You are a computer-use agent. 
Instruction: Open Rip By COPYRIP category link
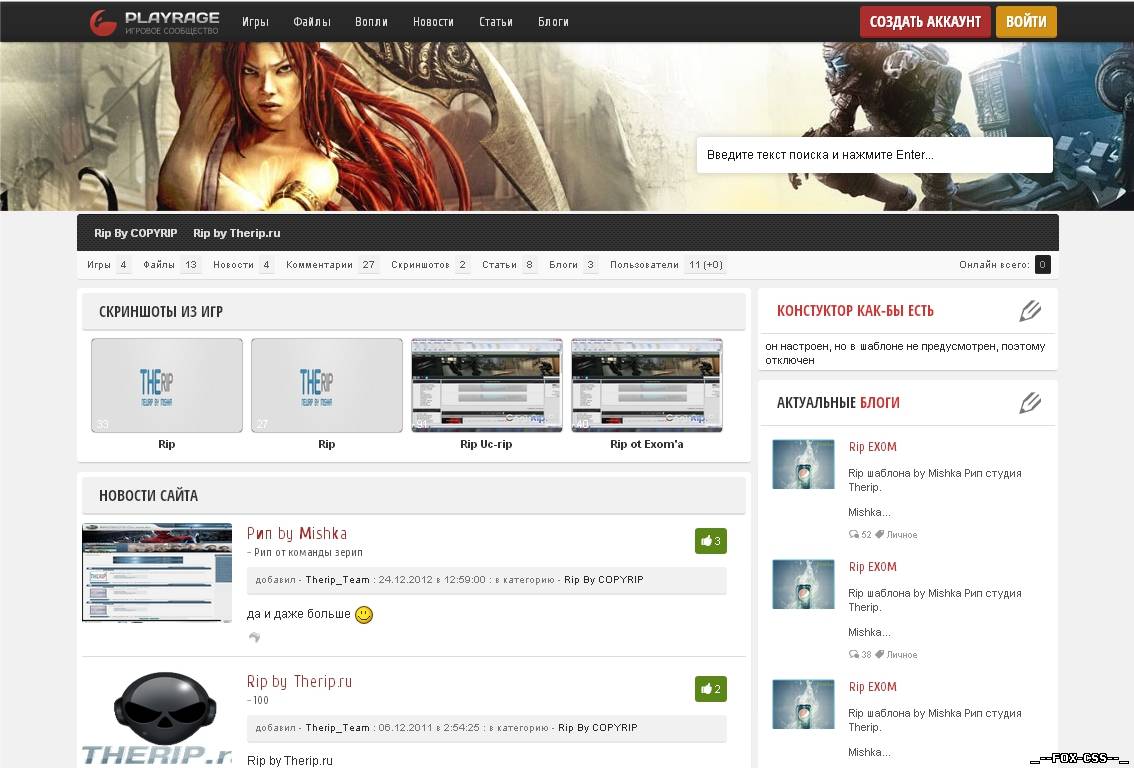click(x=135, y=233)
